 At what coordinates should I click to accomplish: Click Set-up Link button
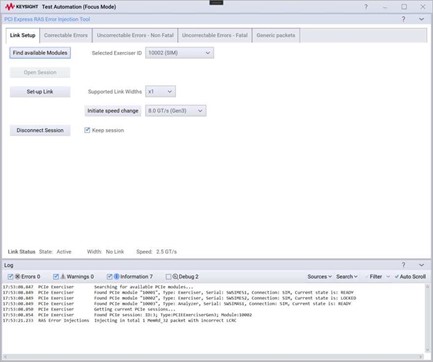tap(40, 92)
